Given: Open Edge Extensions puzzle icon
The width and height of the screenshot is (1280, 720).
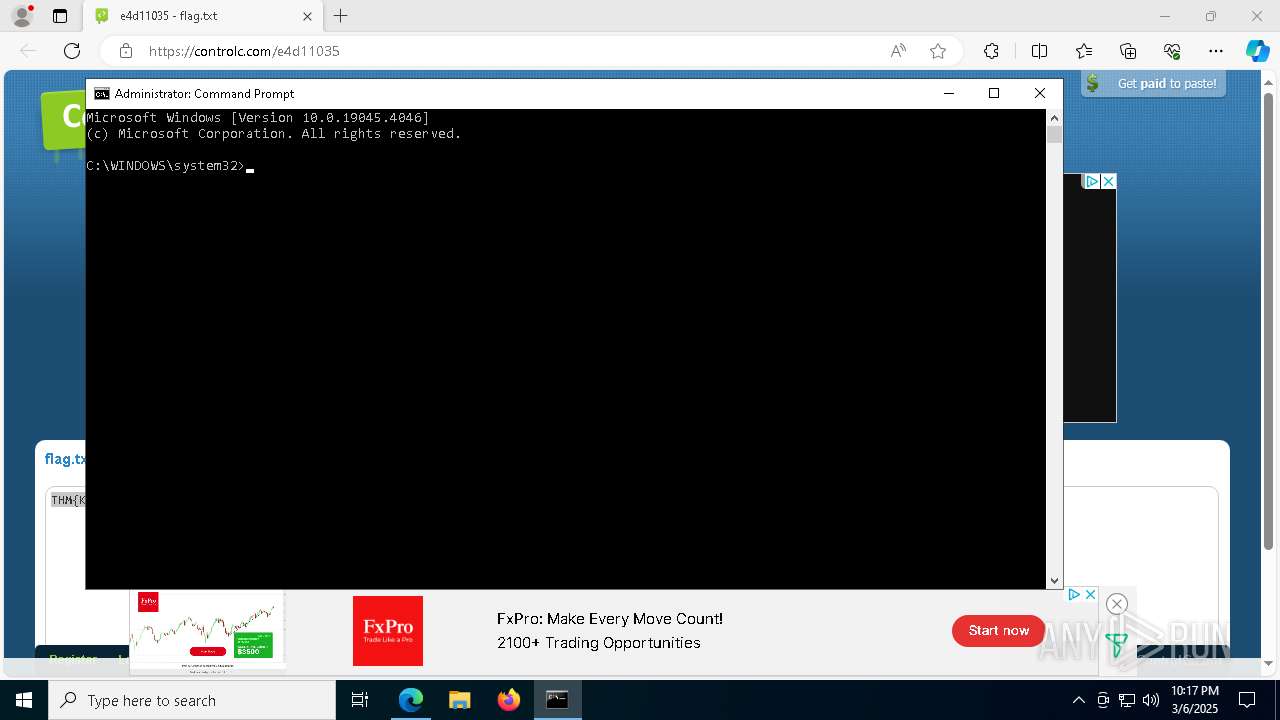Looking at the screenshot, I should click(991, 51).
